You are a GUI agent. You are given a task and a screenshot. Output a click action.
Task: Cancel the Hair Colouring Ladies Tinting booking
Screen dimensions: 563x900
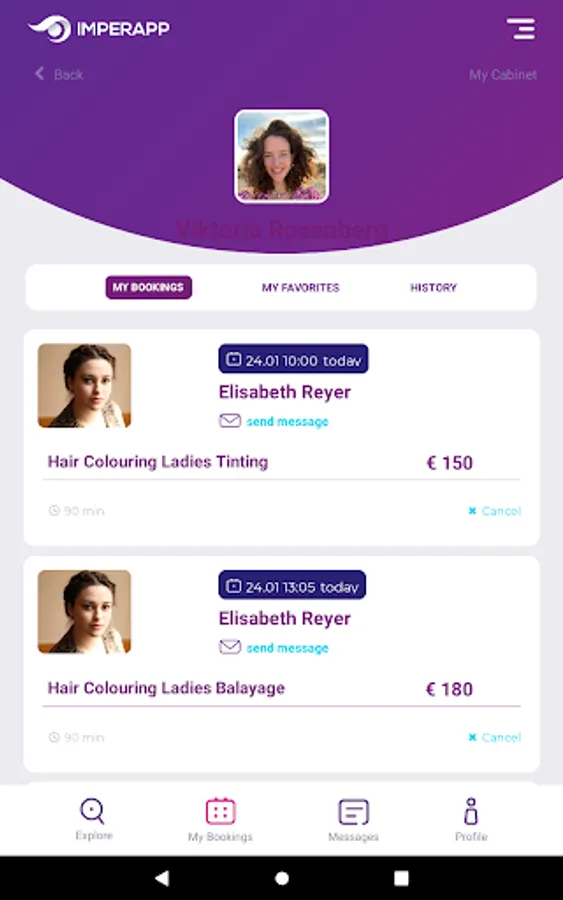(495, 511)
